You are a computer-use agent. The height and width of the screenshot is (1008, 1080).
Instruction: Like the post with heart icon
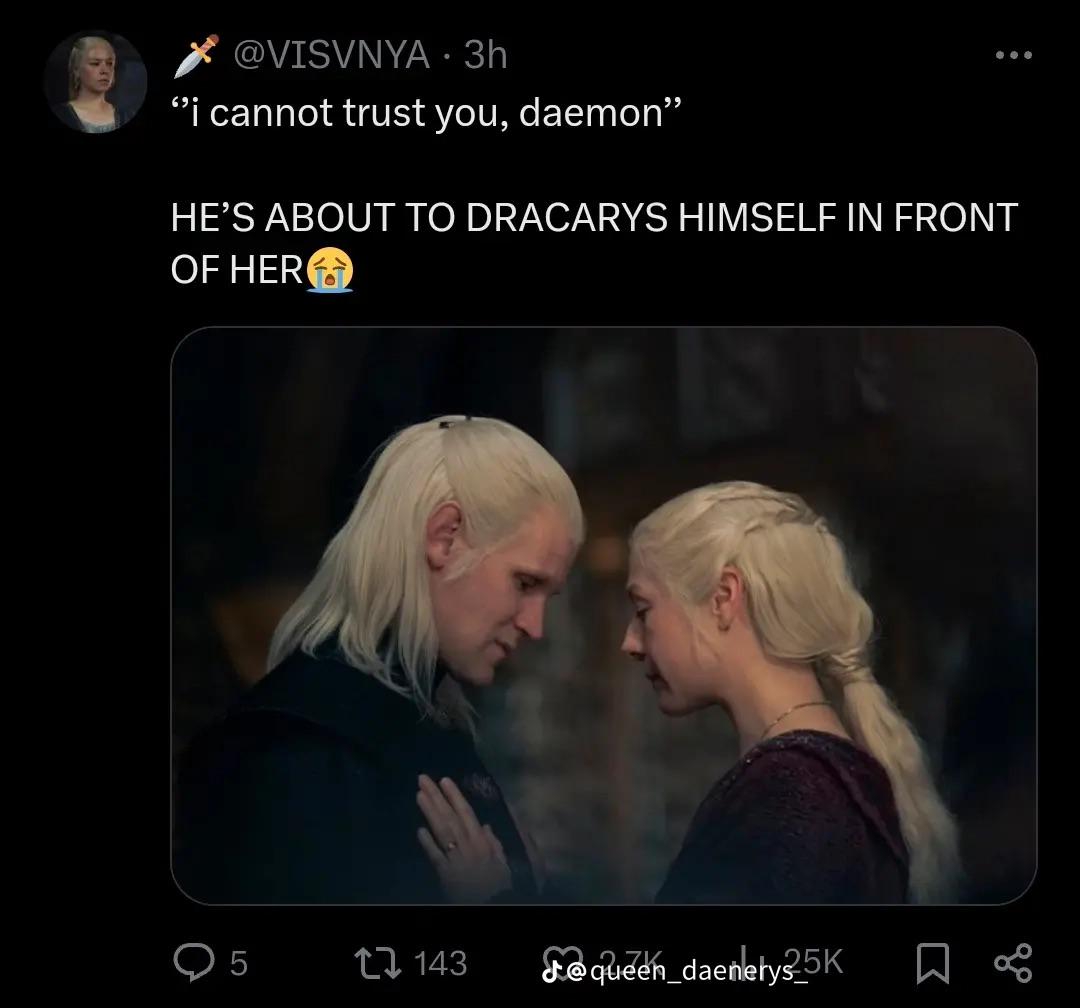[561, 960]
